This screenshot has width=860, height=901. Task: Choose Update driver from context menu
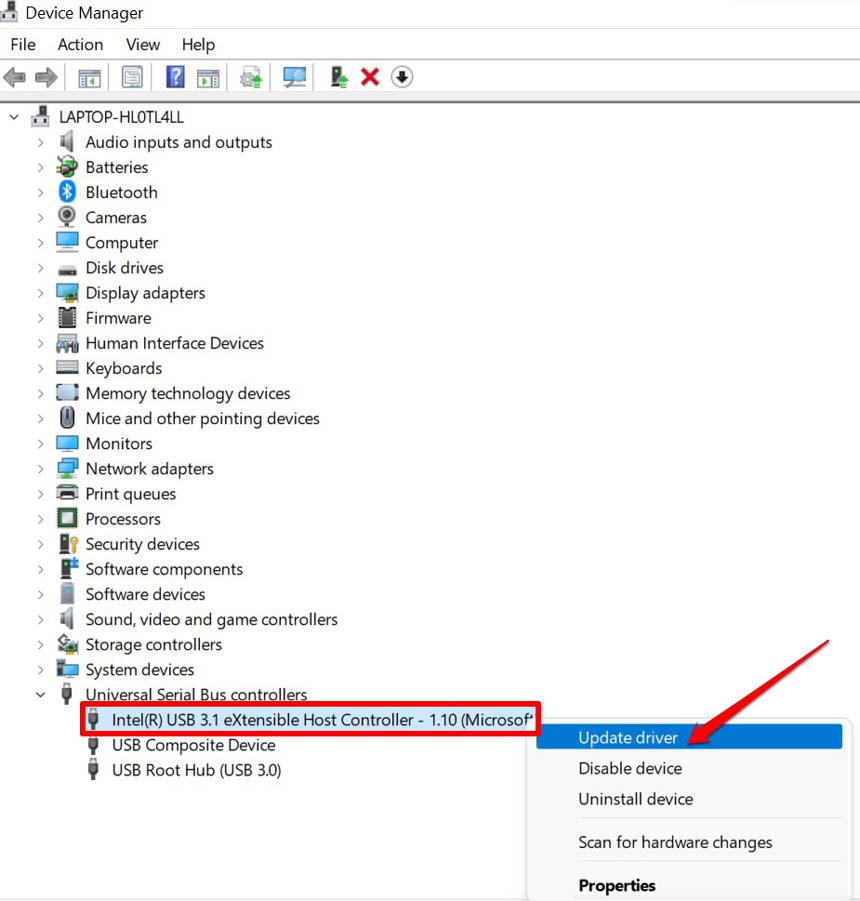pos(628,738)
